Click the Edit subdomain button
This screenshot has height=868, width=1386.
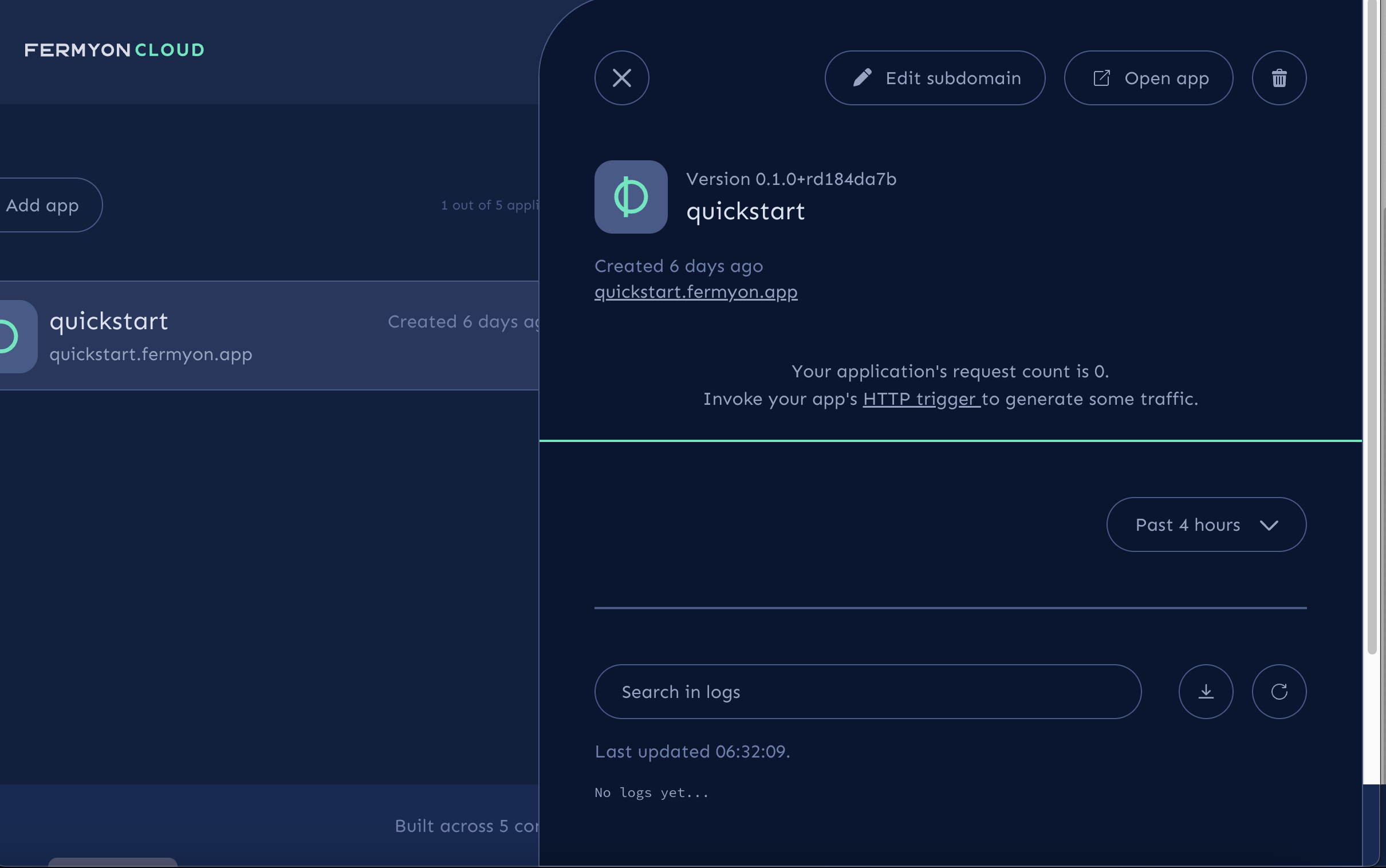click(934, 77)
